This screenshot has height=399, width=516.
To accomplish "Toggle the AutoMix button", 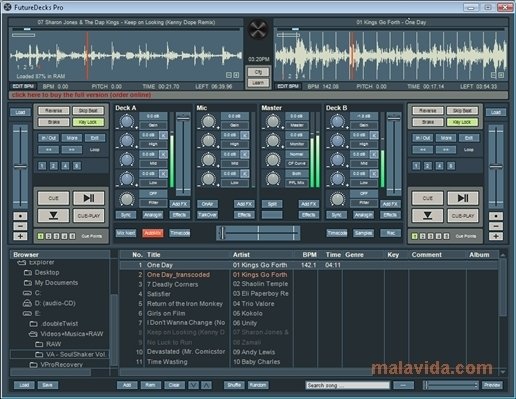I will point(153,233).
